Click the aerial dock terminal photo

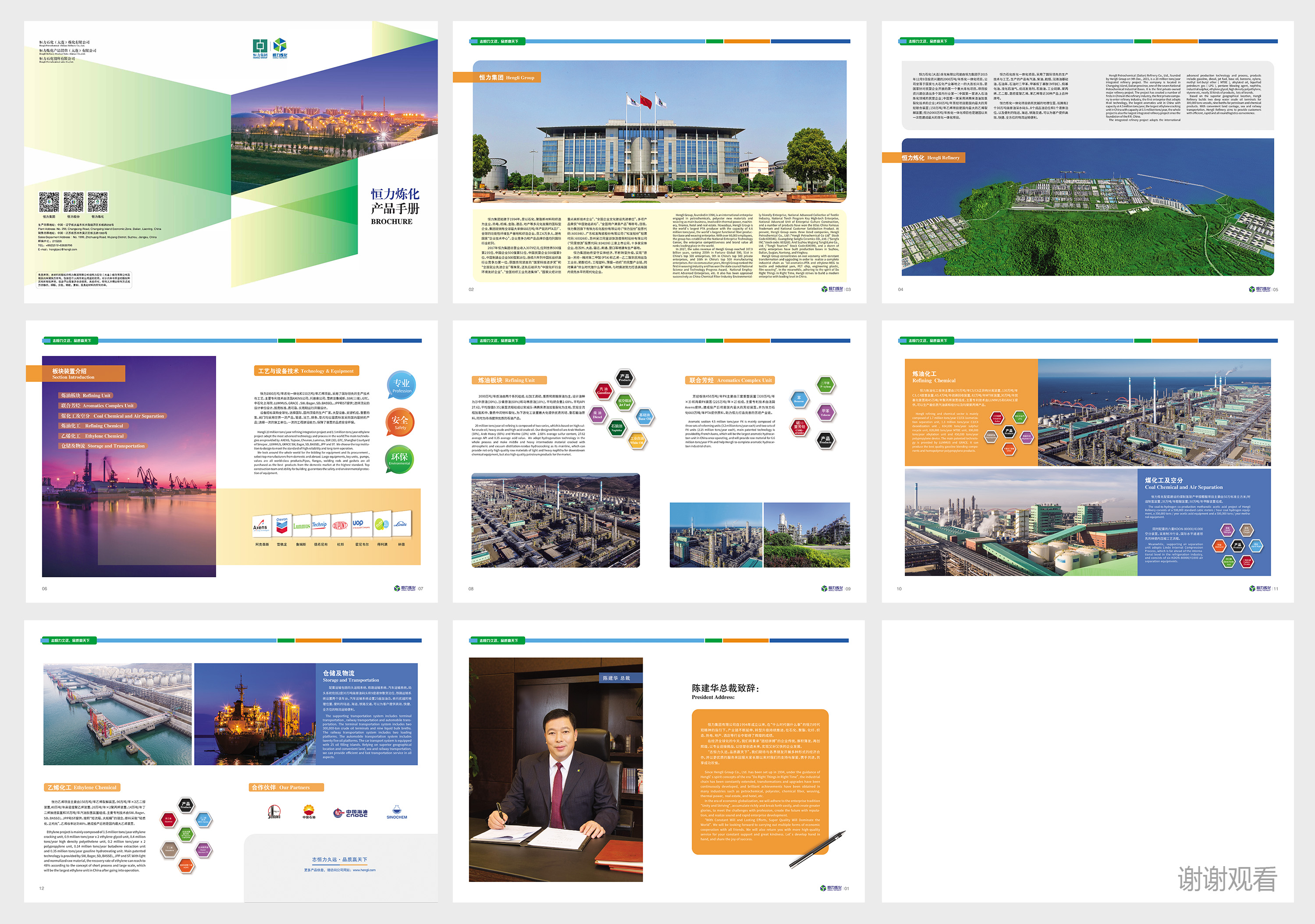(117, 714)
